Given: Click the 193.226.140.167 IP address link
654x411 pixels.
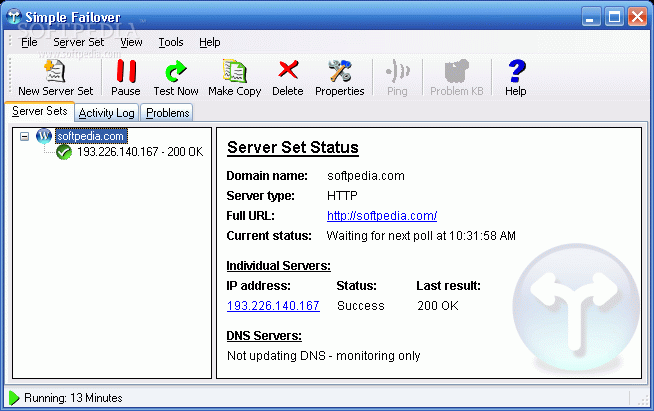Looking at the screenshot, I should pos(273,306).
